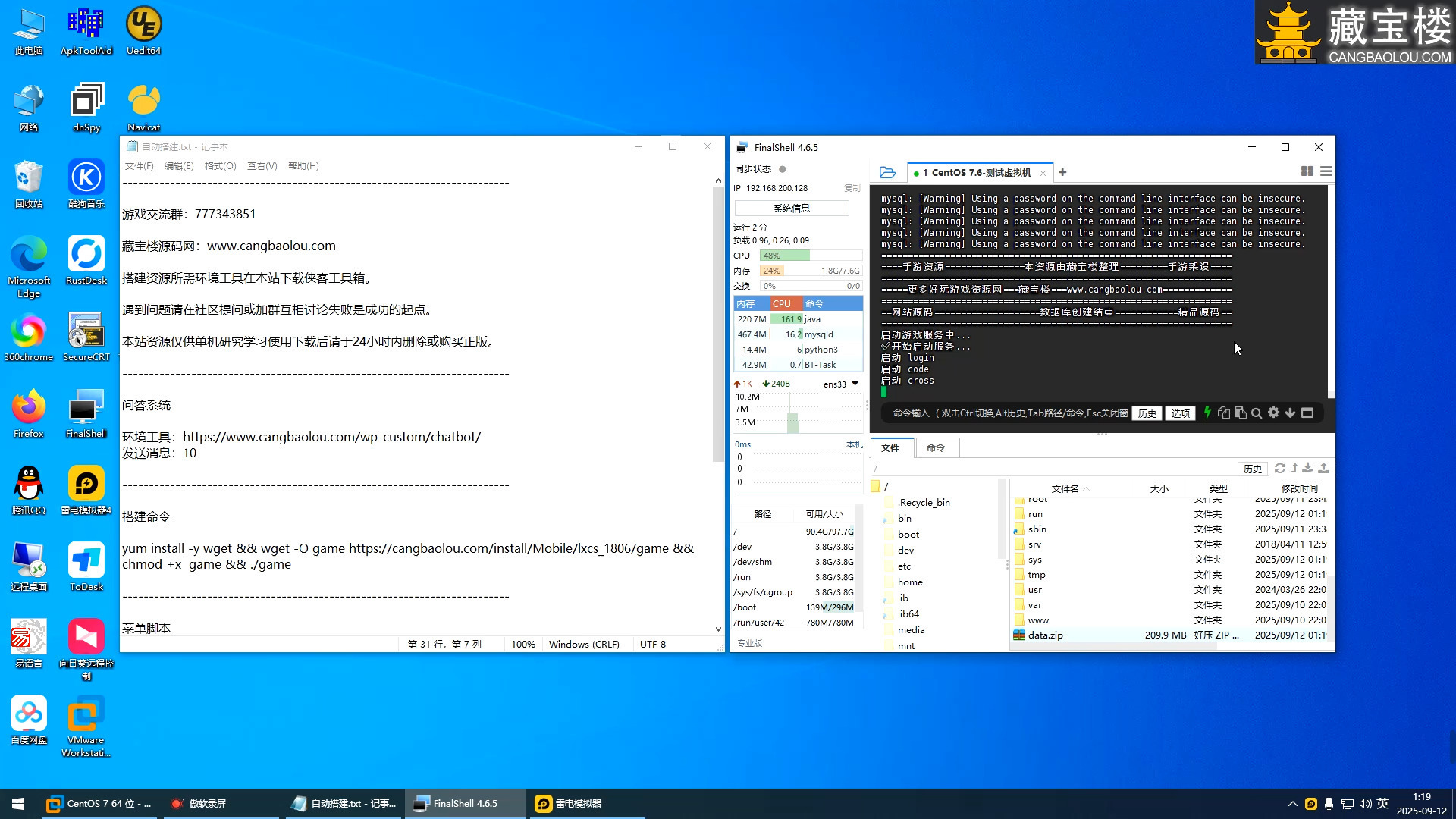
Task: Open dnSpy desktop icon
Action: coord(86,108)
